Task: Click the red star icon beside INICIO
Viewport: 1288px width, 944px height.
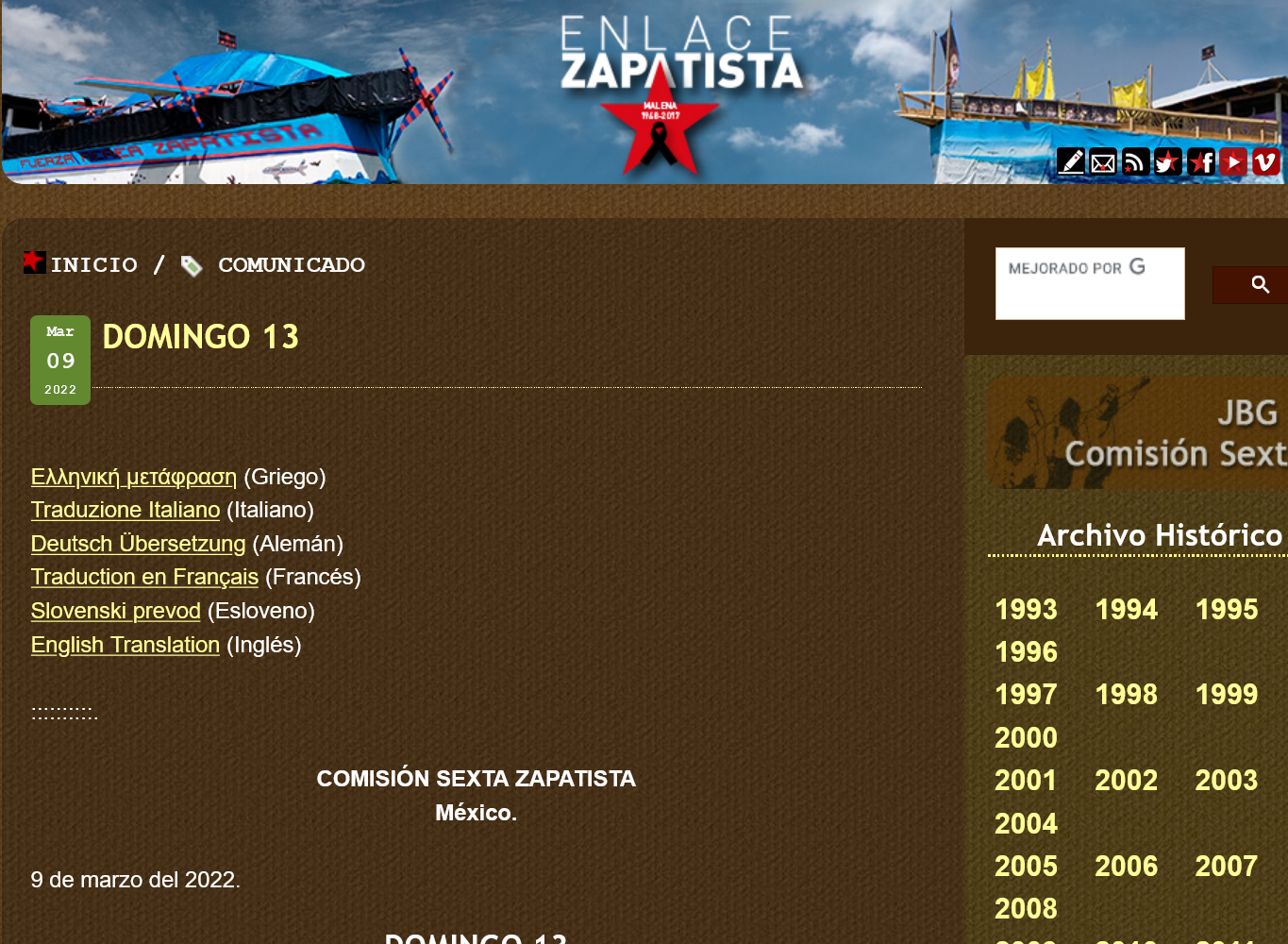Action: (x=35, y=261)
